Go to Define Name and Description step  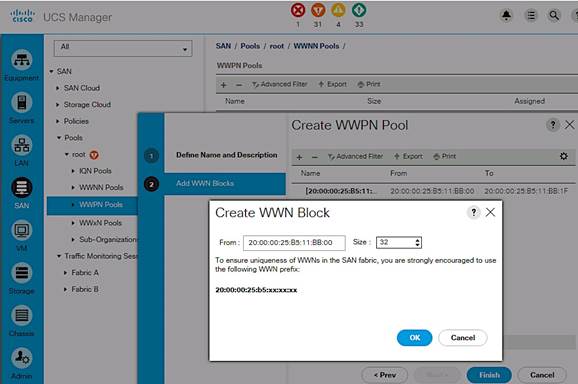(226, 155)
